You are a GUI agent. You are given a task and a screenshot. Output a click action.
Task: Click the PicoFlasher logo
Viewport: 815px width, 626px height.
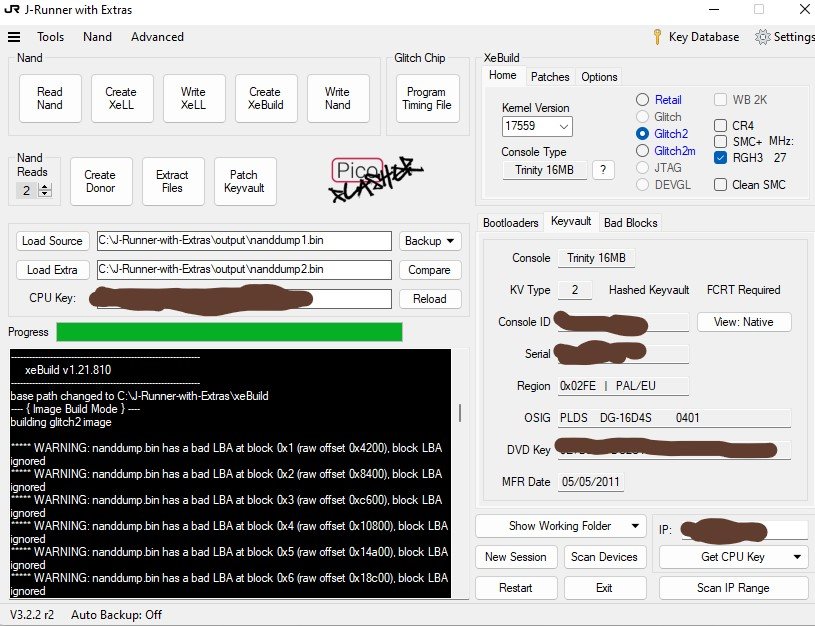click(x=376, y=178)
